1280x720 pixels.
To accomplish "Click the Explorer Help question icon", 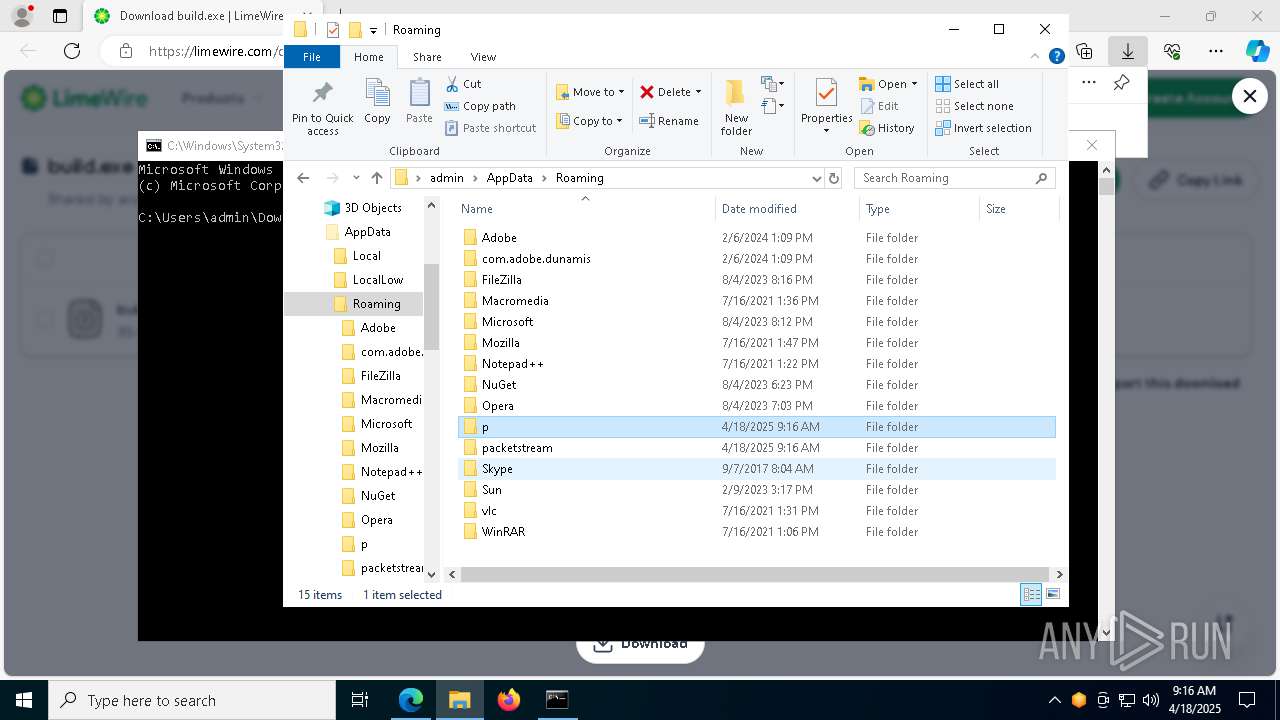I will point(1056,57).
